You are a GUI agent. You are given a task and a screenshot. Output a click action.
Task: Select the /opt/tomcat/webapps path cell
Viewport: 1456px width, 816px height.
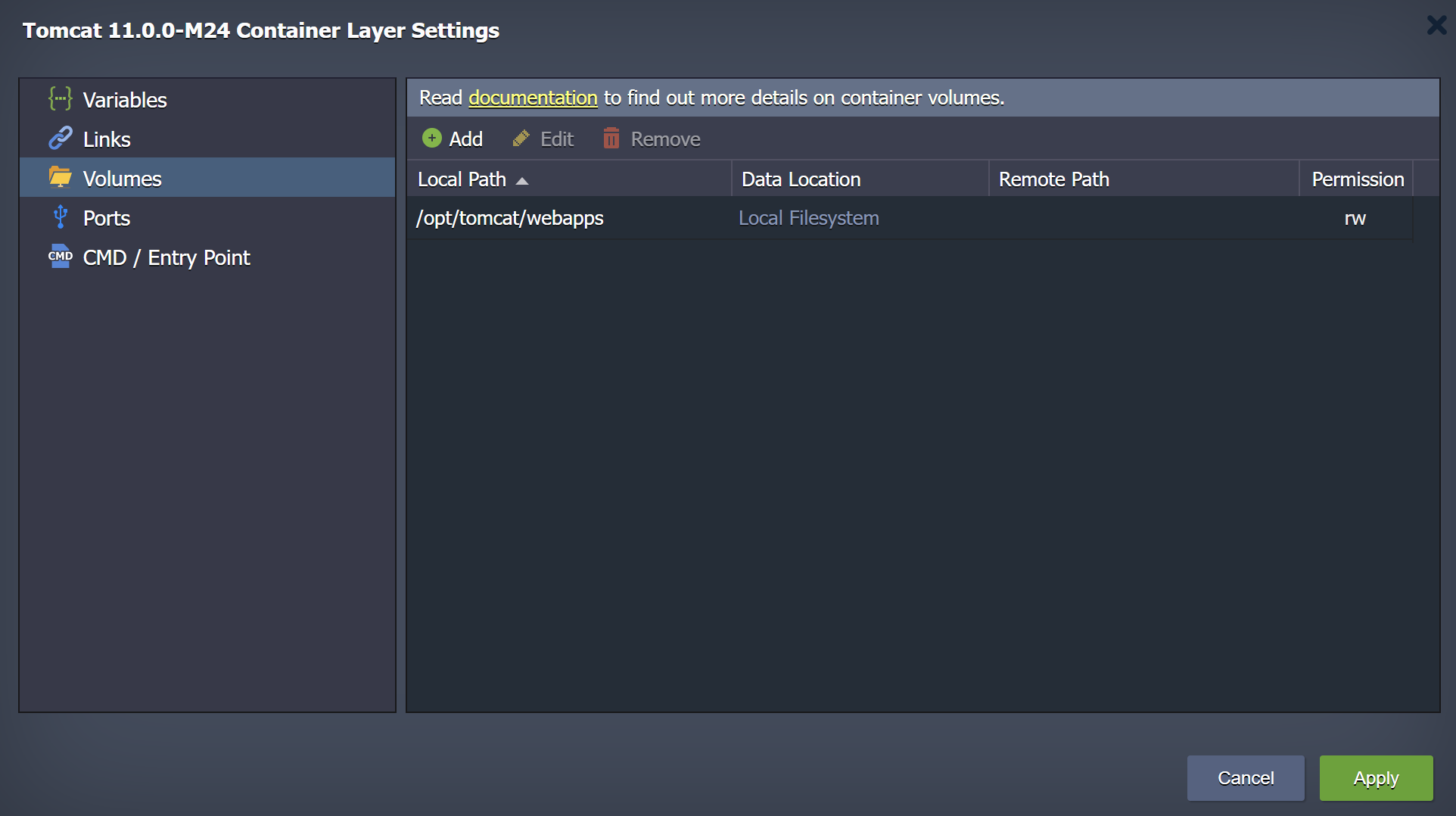tap(569, 218)
